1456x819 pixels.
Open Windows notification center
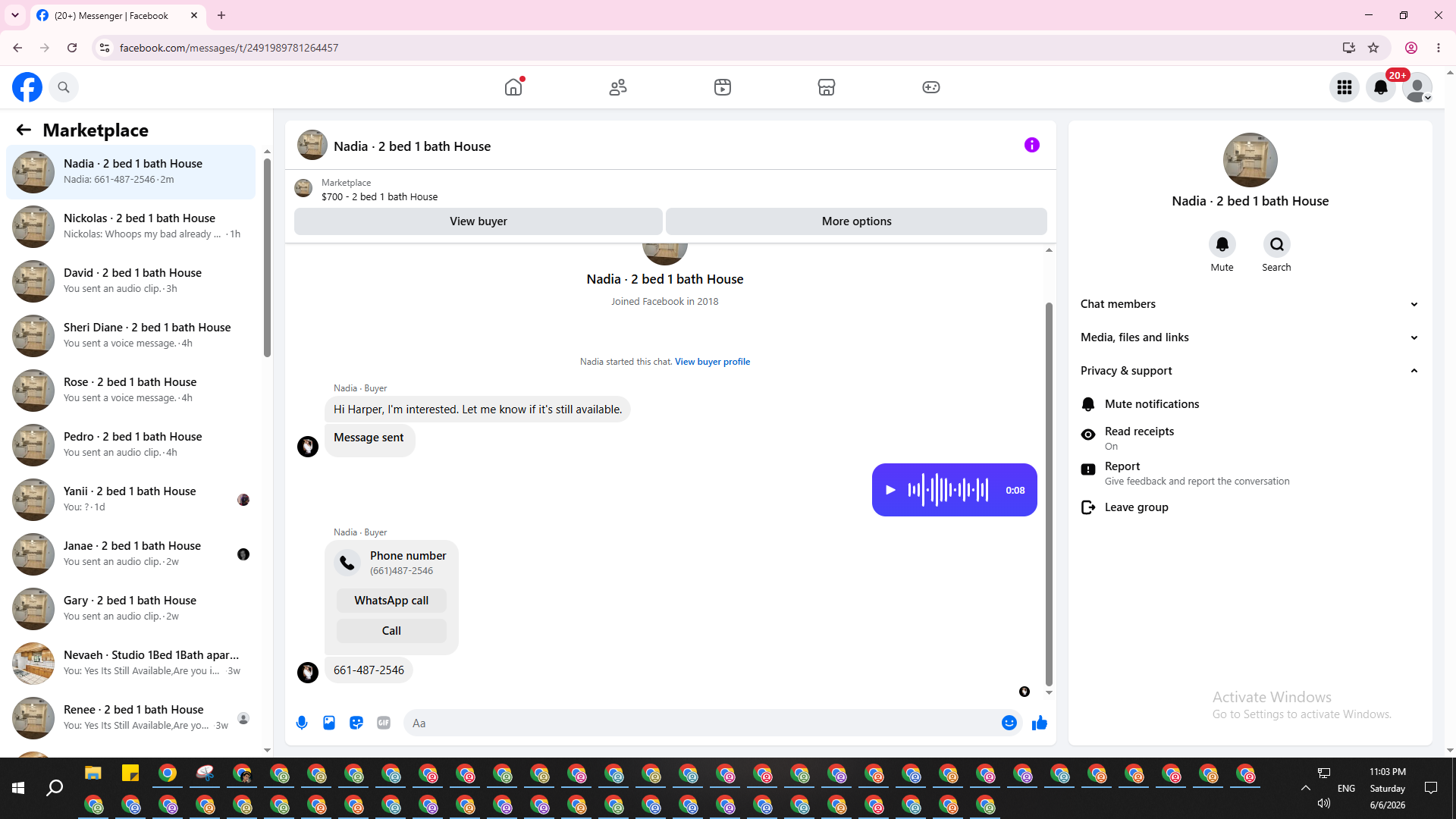pyautogui.click(x=1431, y=789)
